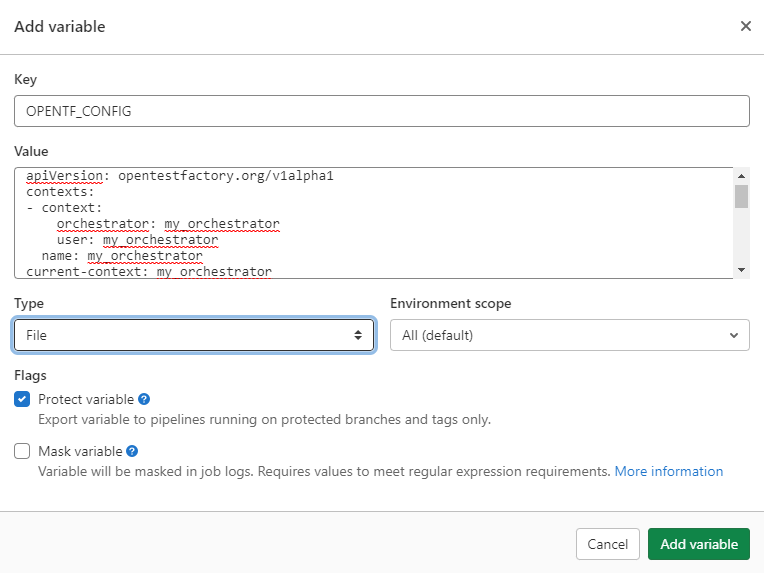Click the Add variable green button

tap(699, 544)
